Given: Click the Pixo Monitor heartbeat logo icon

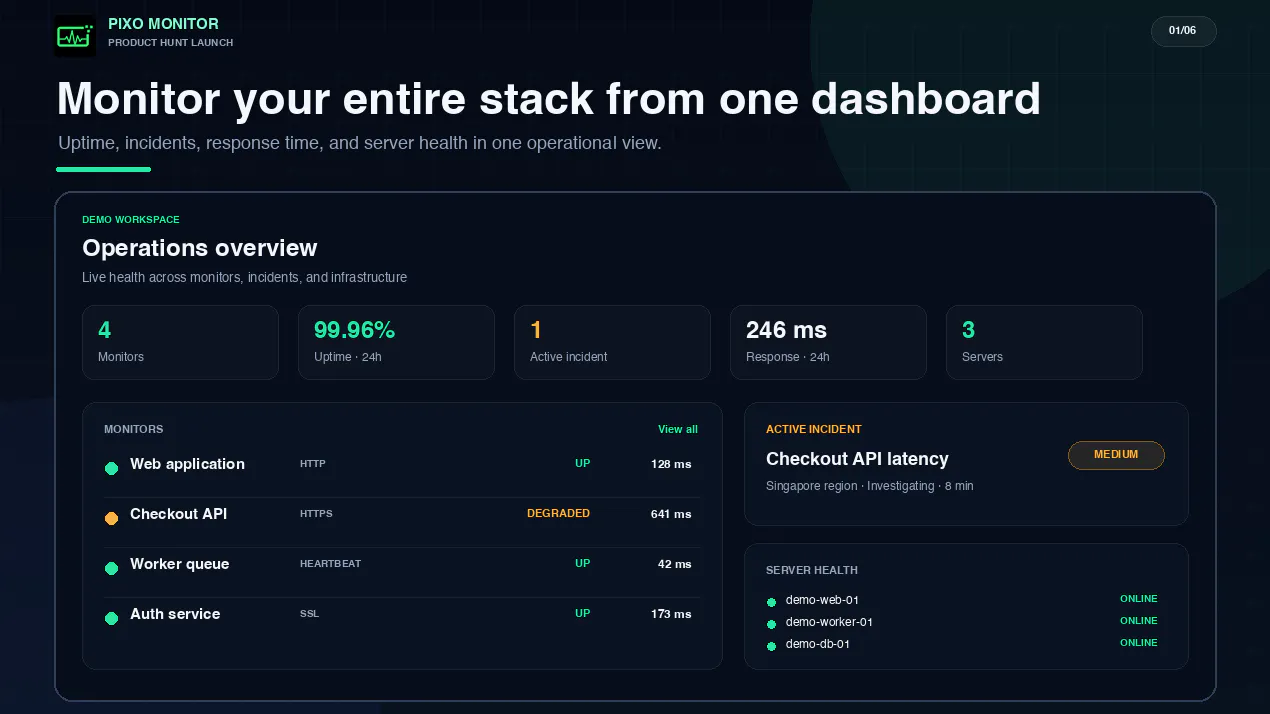Looking at the screenshot, I should click(75, 36).
